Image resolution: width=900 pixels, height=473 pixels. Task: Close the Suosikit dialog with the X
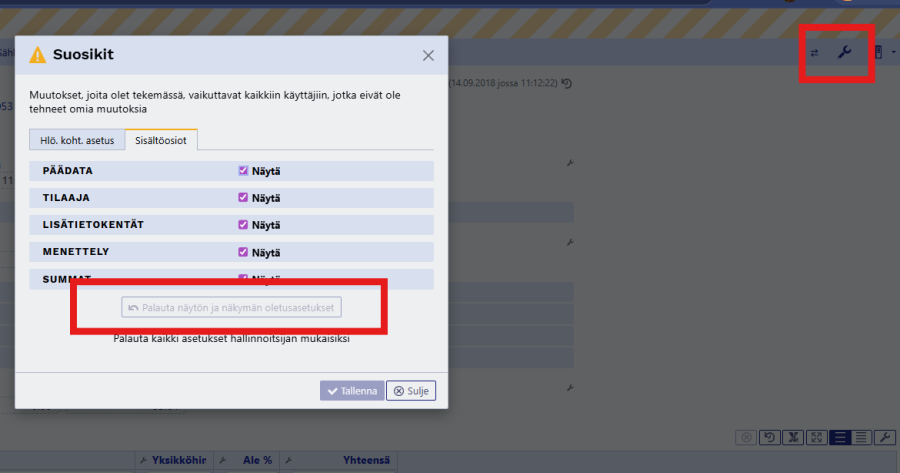428,55
